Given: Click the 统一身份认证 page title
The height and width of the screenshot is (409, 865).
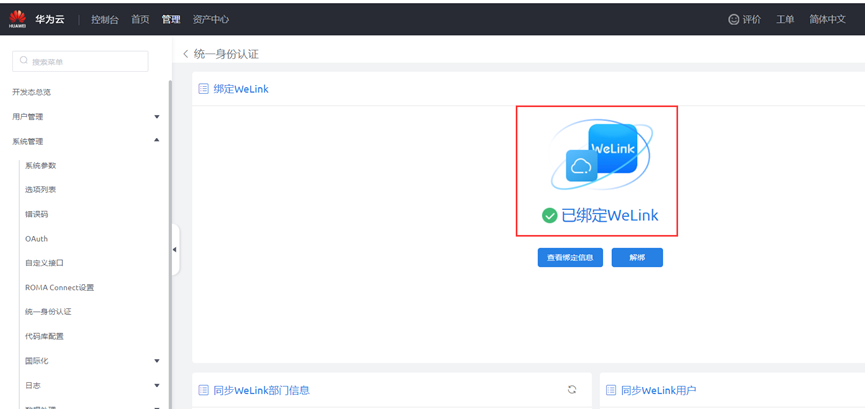Looking at the screenshot, I should click(x=226, y=54).
